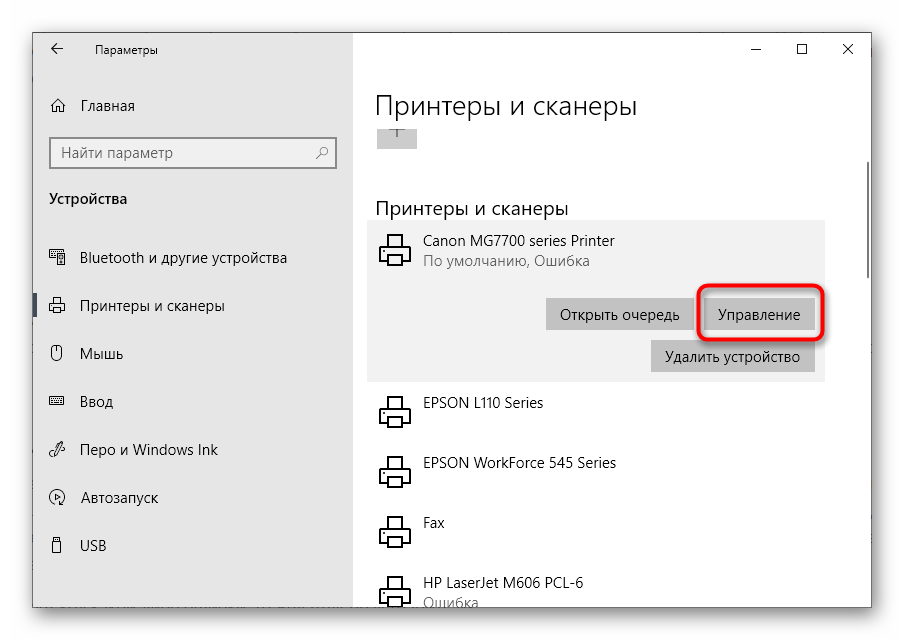Select the EPSON L110 Series printer
The image size is (904, 640).
(483, 403)
